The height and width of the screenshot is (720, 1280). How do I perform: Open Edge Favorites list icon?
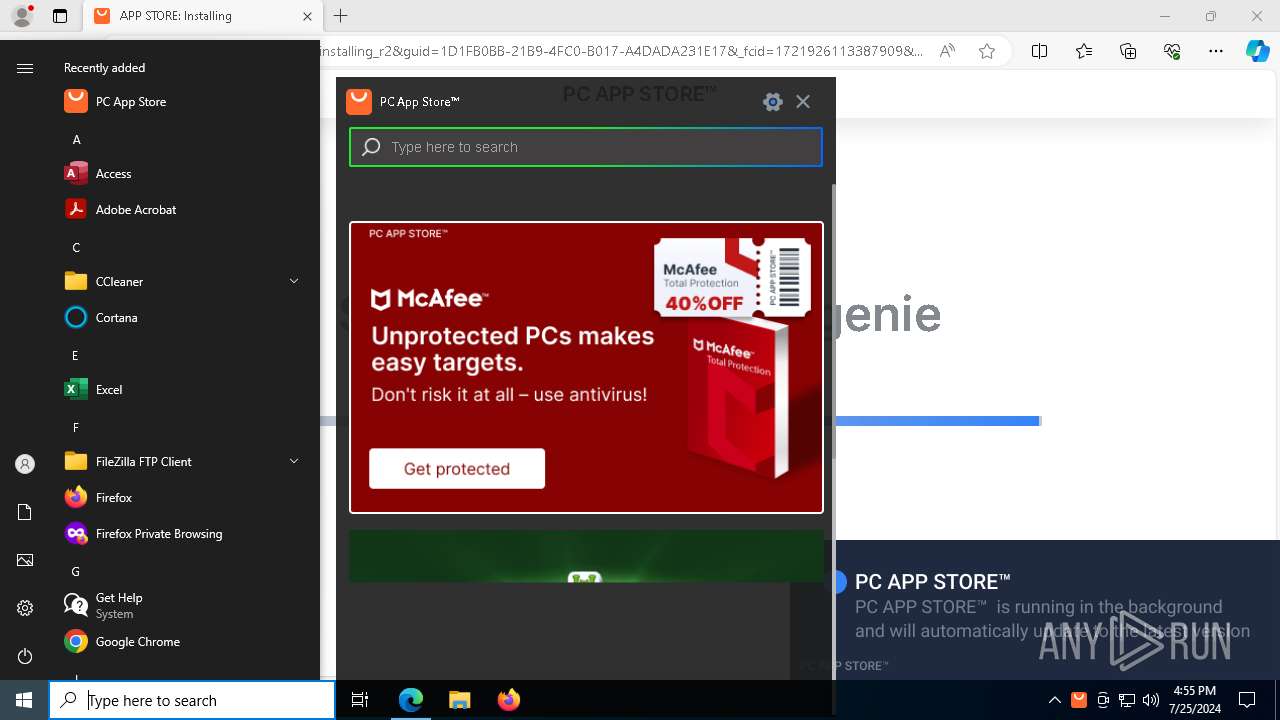(x=1084, y=51)
